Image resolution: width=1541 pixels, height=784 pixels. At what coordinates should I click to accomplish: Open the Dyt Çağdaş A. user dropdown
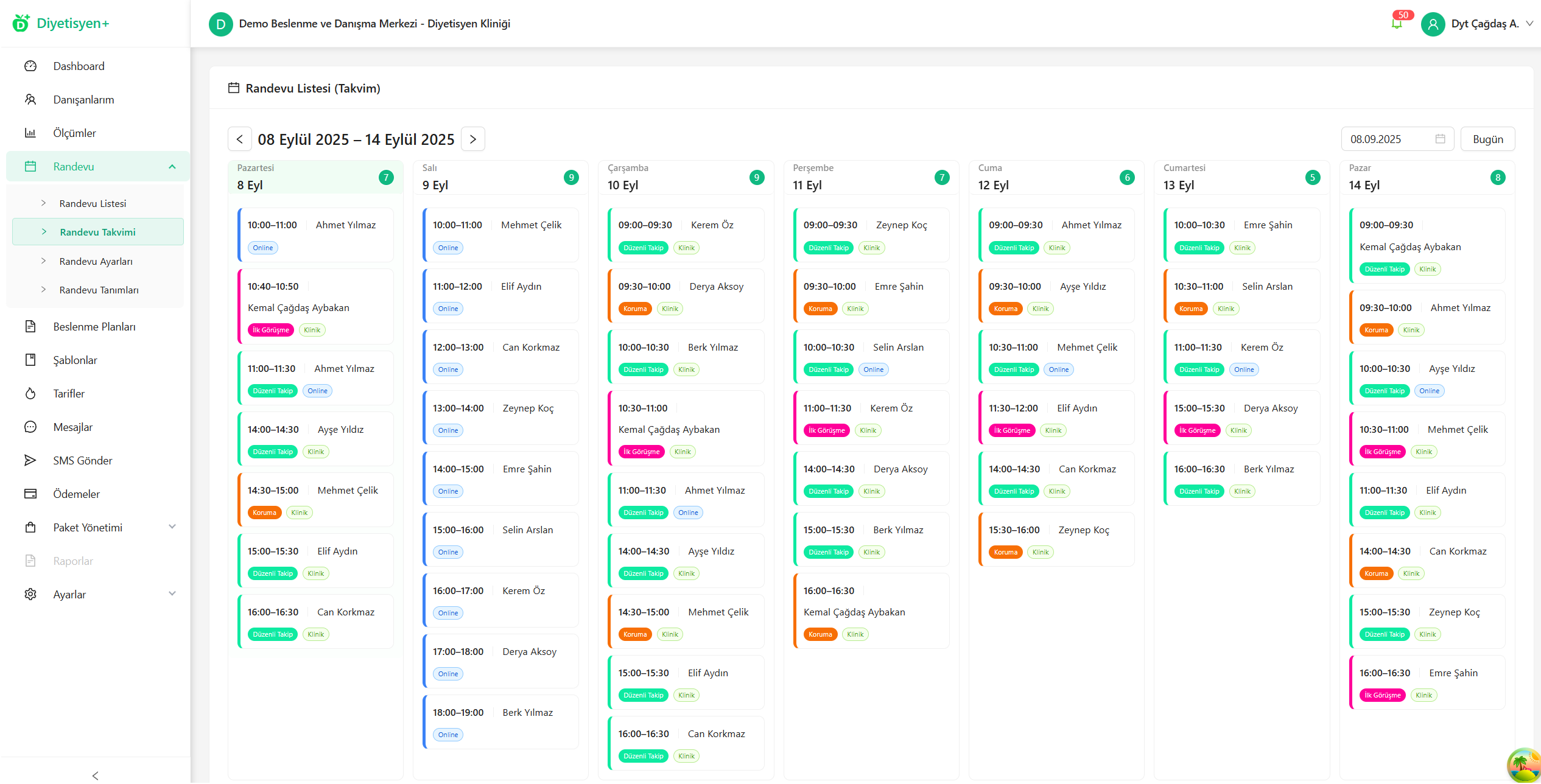click(x=1484, y=24)
